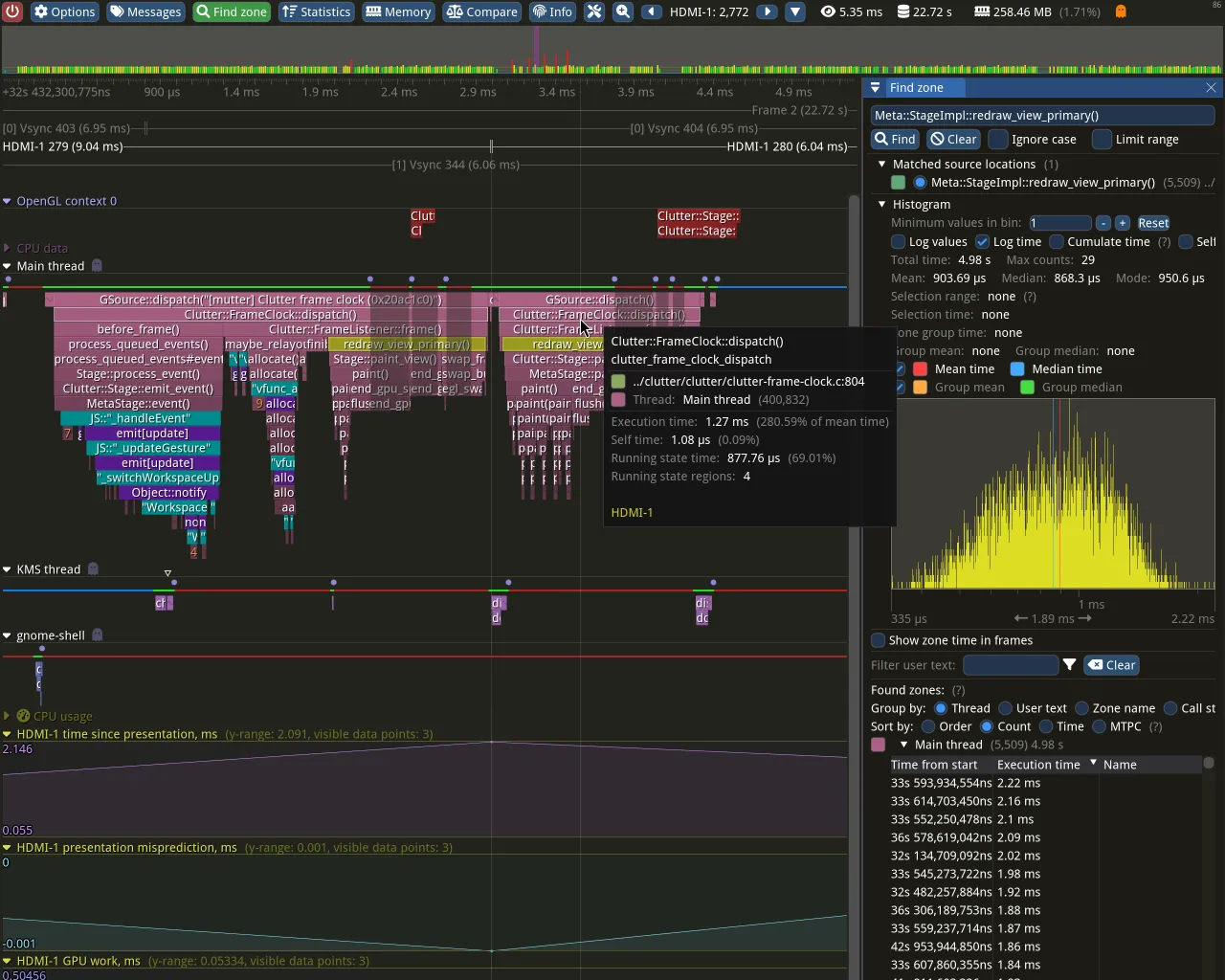Check Show zone time in frames
1225x980 pixels.
(x=878, y=640)
